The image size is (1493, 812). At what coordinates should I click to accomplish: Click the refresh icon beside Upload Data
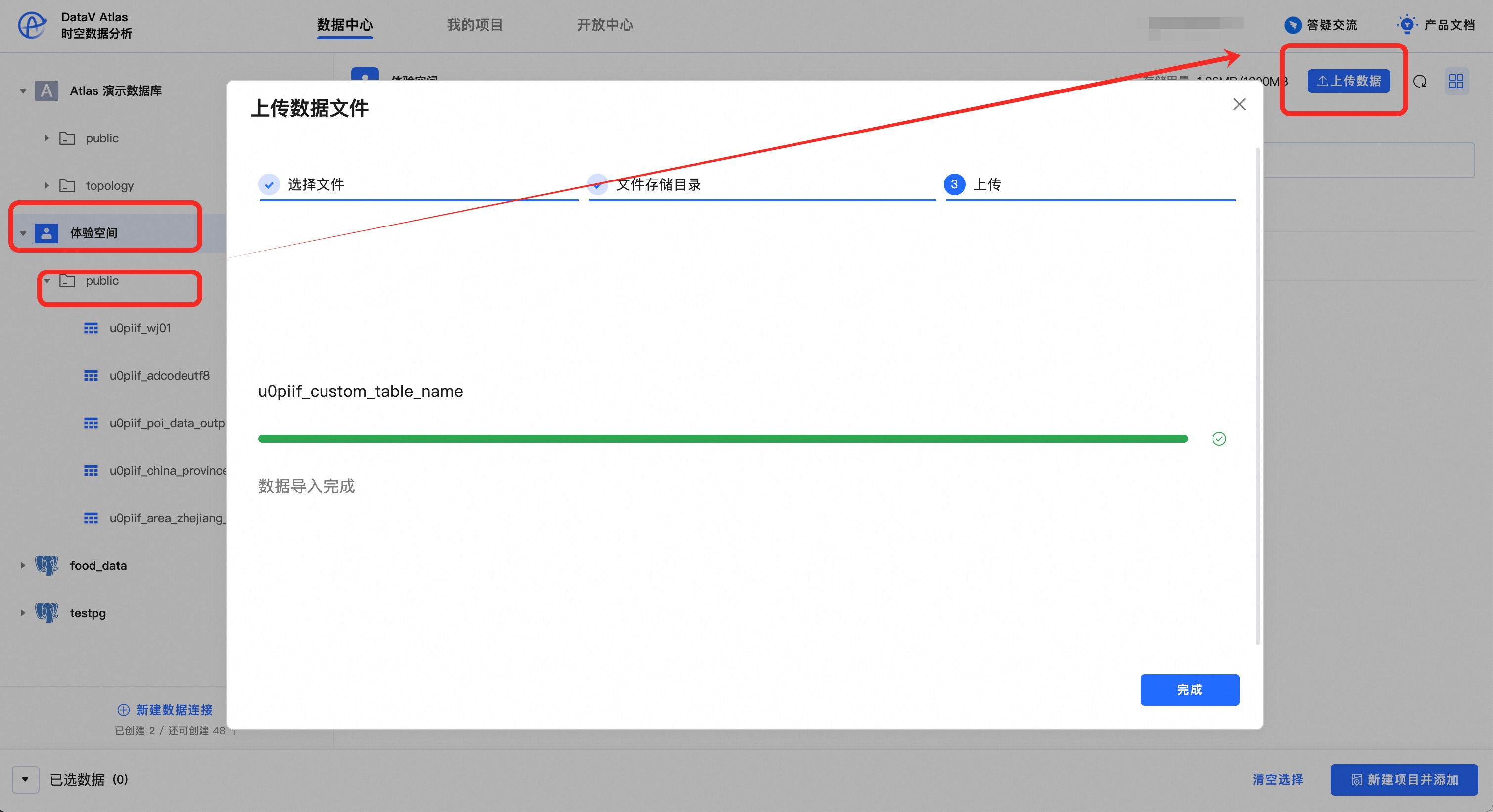click(1419, 81)
